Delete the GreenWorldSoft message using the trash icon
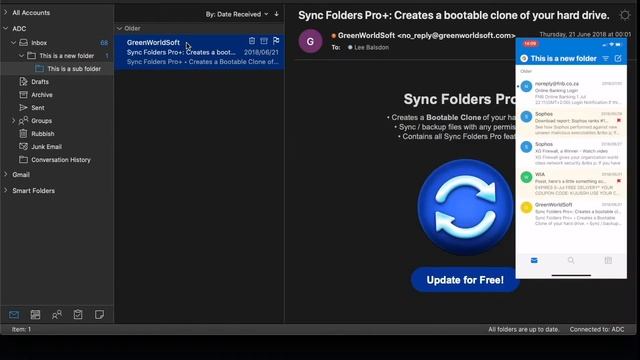 click(x=252, y=41)
